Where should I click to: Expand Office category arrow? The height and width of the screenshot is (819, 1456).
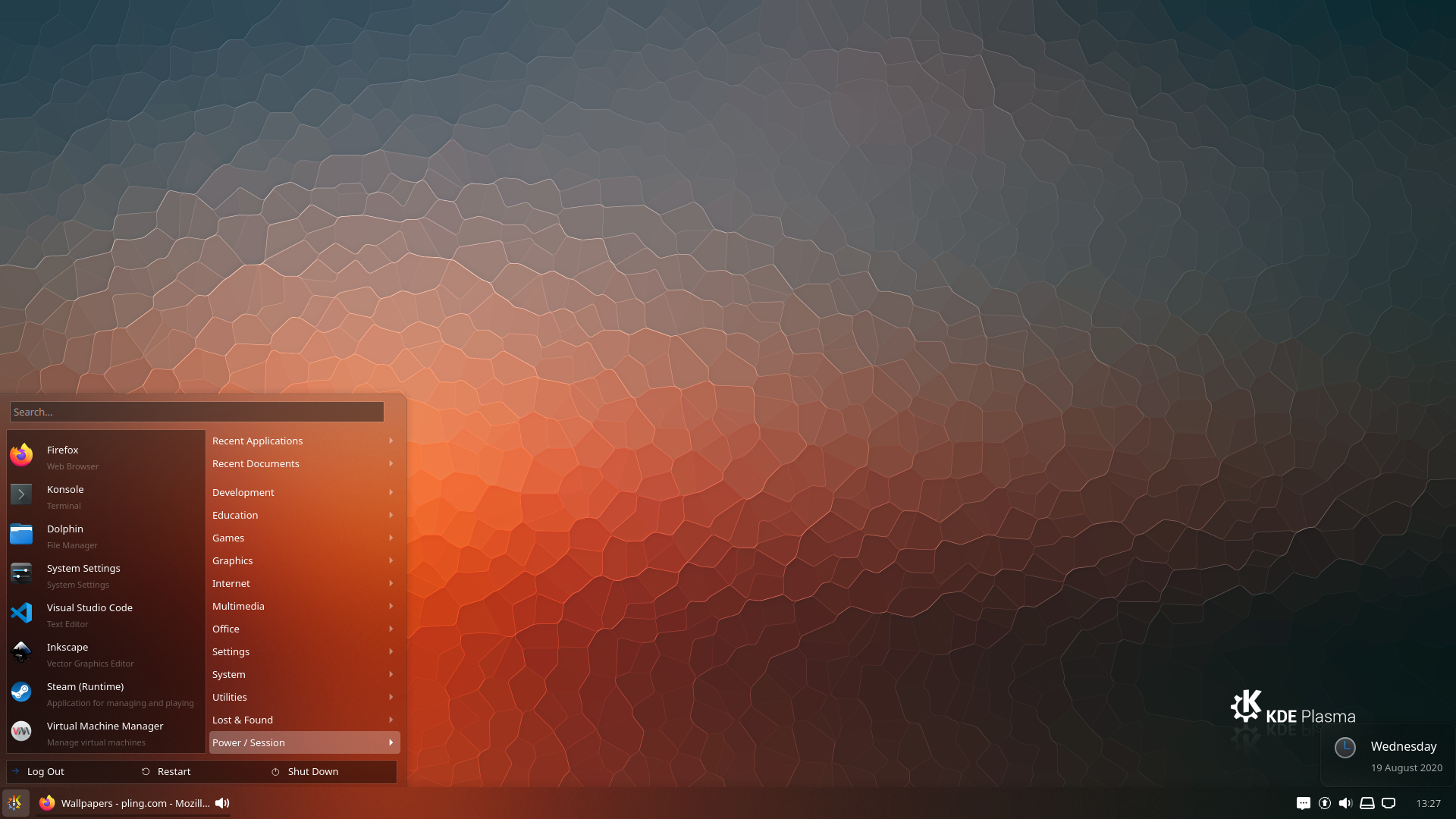(x=391, y=629)
